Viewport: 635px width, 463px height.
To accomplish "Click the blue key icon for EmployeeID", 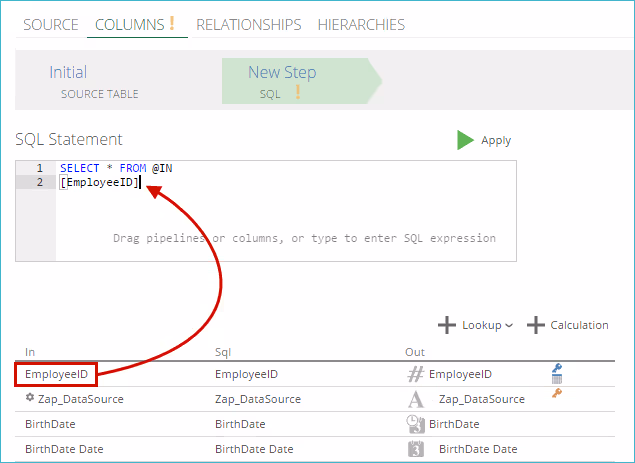I will pyautogui.click(x=557, y=368).
